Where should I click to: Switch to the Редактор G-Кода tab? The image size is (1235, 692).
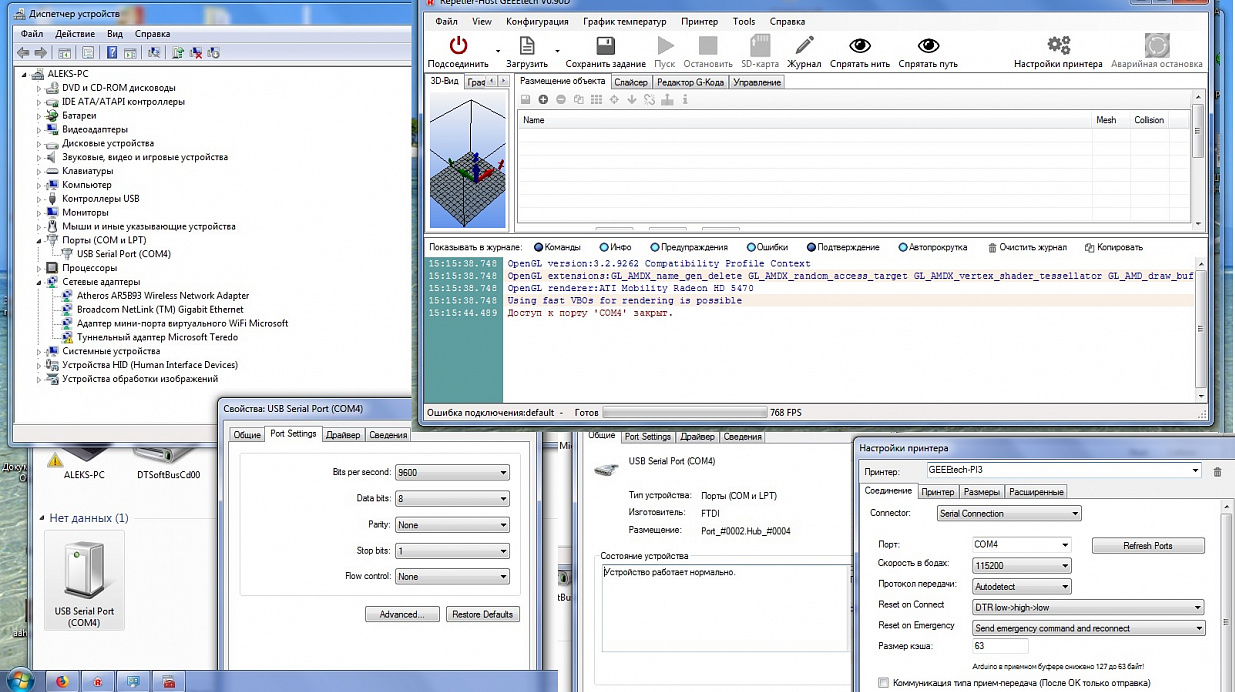click(x=690, y=82)
